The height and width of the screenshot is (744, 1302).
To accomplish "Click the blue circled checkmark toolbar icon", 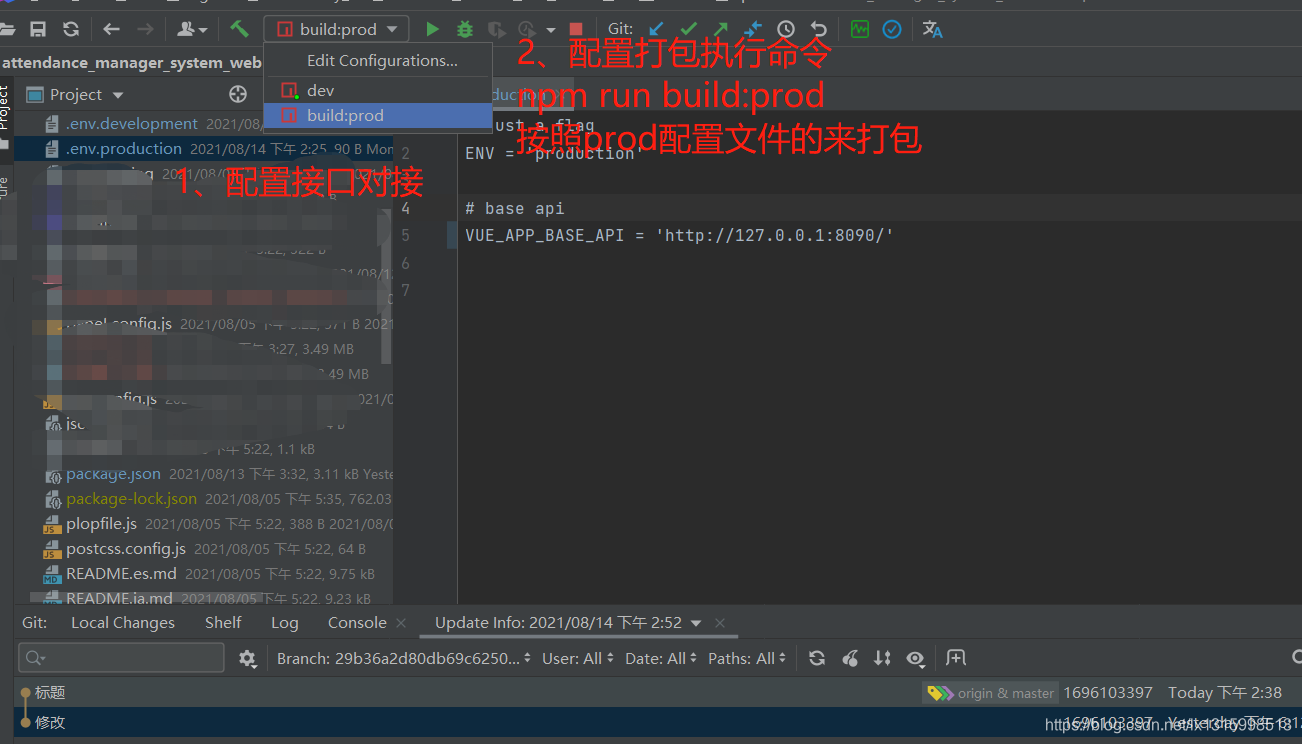I will pyautogui.click(x=892, y=29).
